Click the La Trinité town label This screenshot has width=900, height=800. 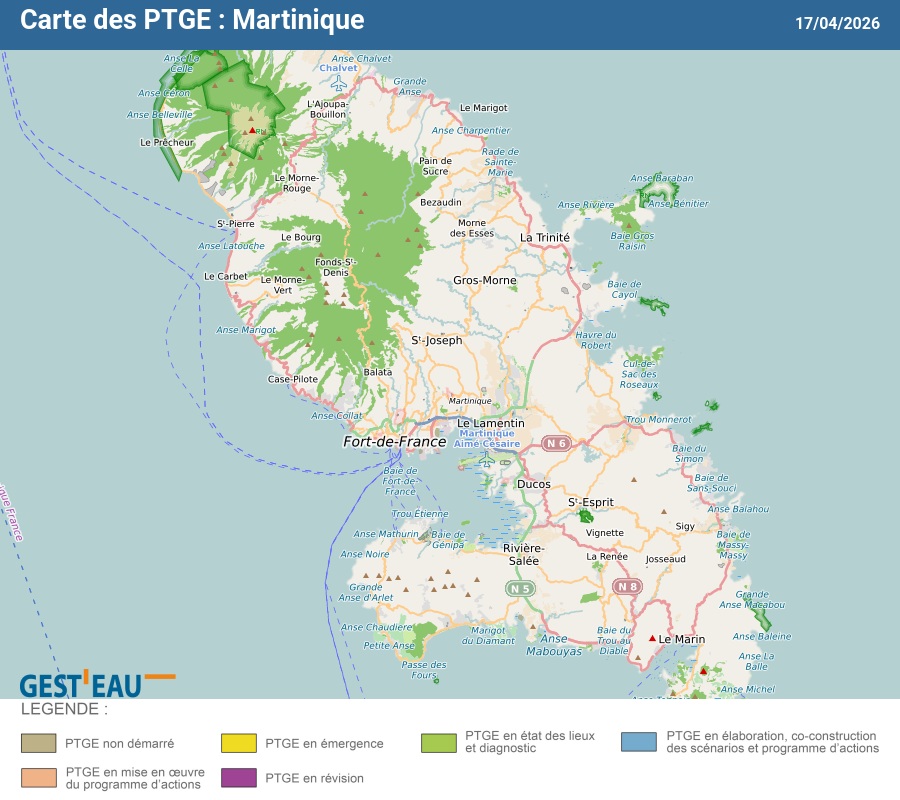tap(545, 238)
